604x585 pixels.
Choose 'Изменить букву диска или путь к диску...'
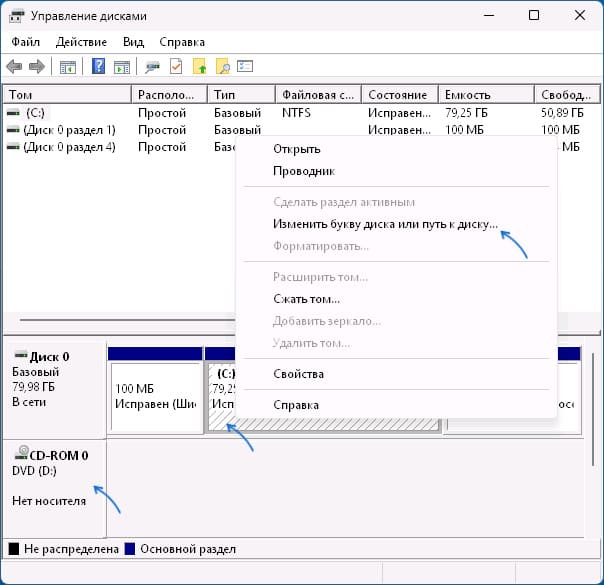pos(385,225)
